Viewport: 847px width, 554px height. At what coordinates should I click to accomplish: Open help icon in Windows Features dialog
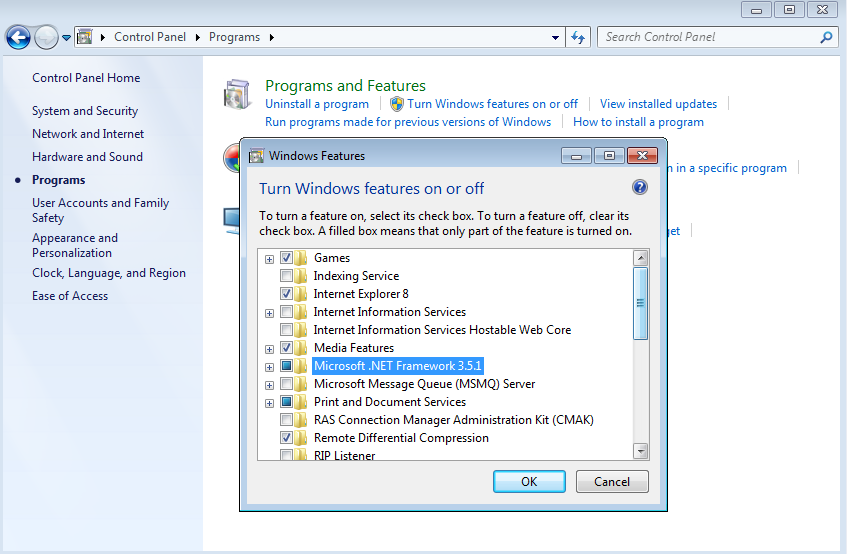tap(640, 187)
